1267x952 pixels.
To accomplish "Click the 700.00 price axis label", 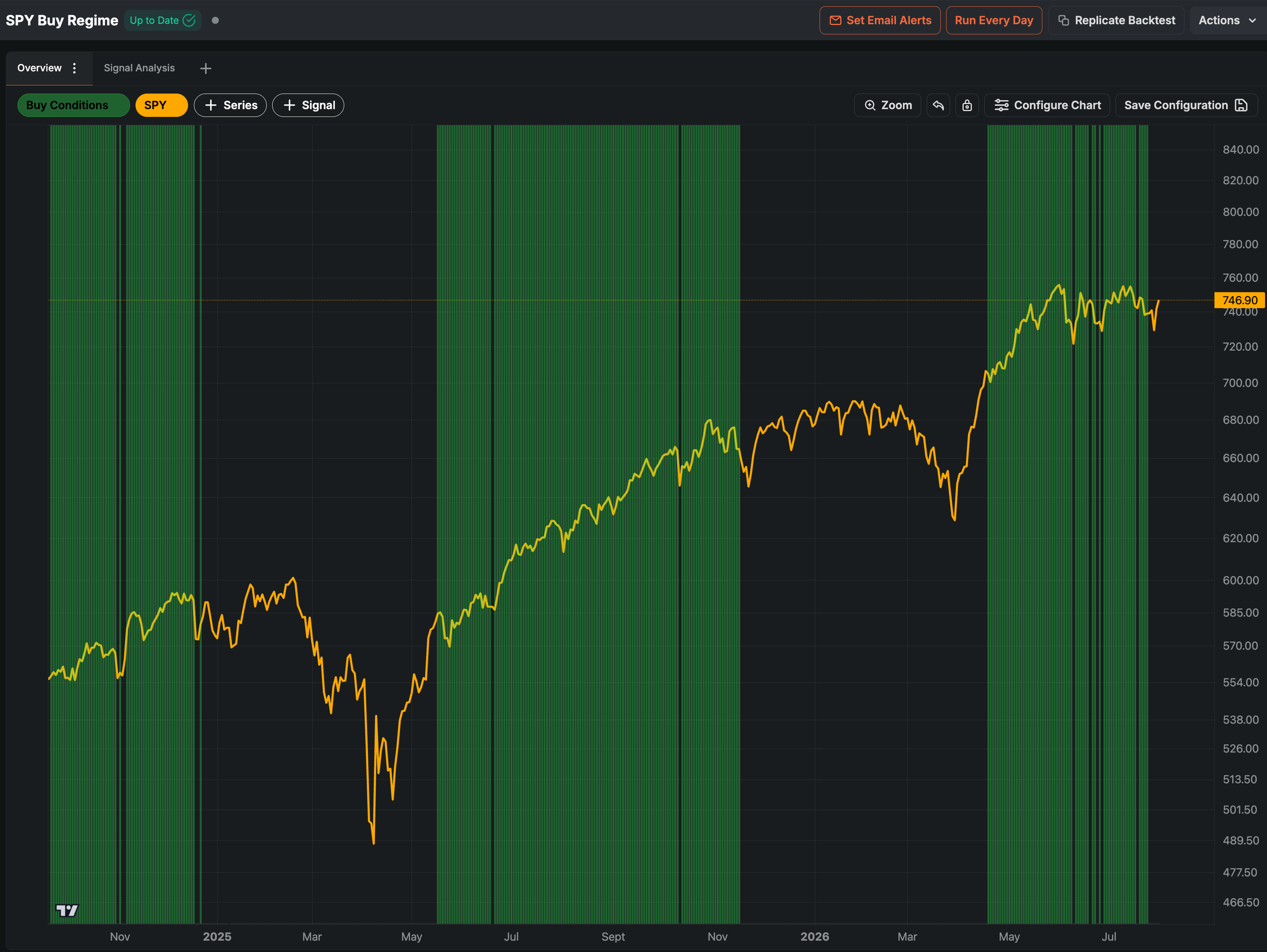I will coord(1241,383).
